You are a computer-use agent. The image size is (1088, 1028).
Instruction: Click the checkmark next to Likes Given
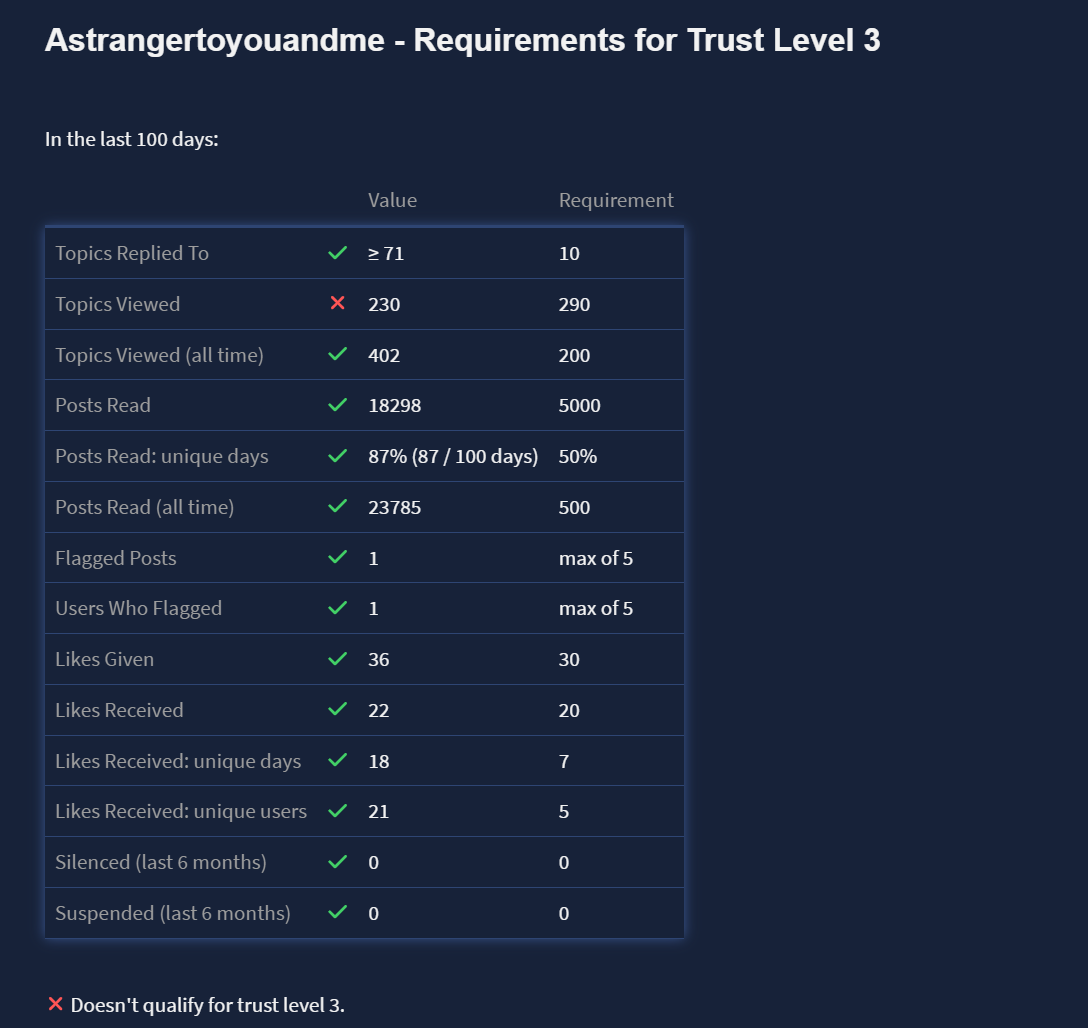click(x=337, y=659)
